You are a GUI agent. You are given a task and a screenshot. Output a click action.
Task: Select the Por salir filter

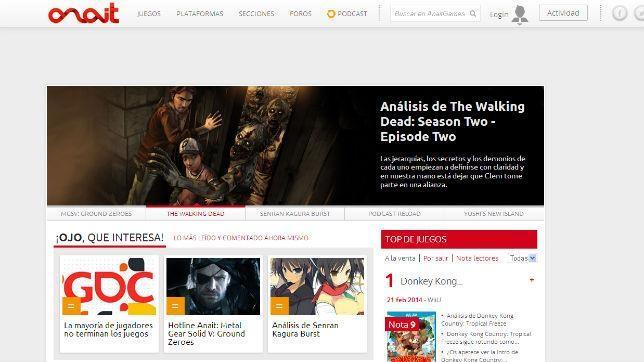click(x=435, y=258)
